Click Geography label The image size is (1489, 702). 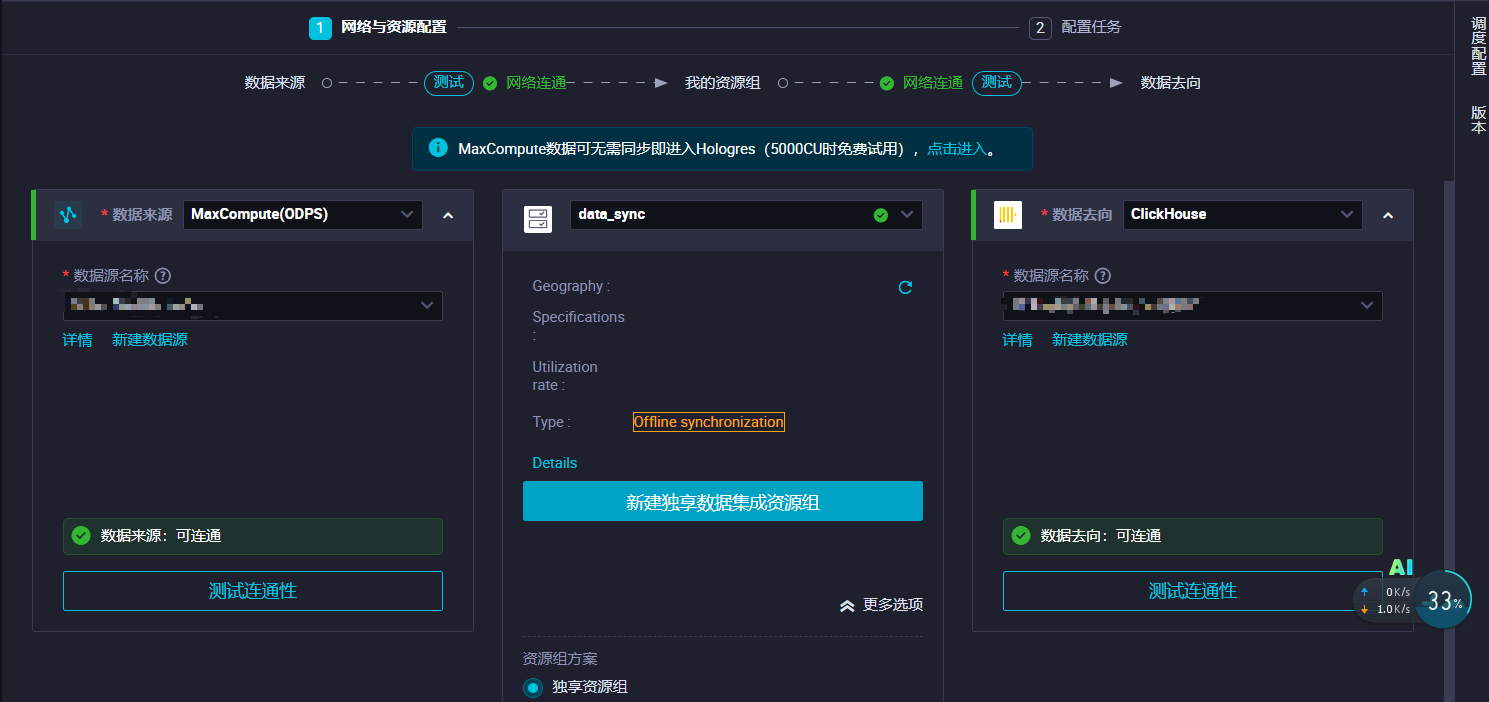click(571, 286)
